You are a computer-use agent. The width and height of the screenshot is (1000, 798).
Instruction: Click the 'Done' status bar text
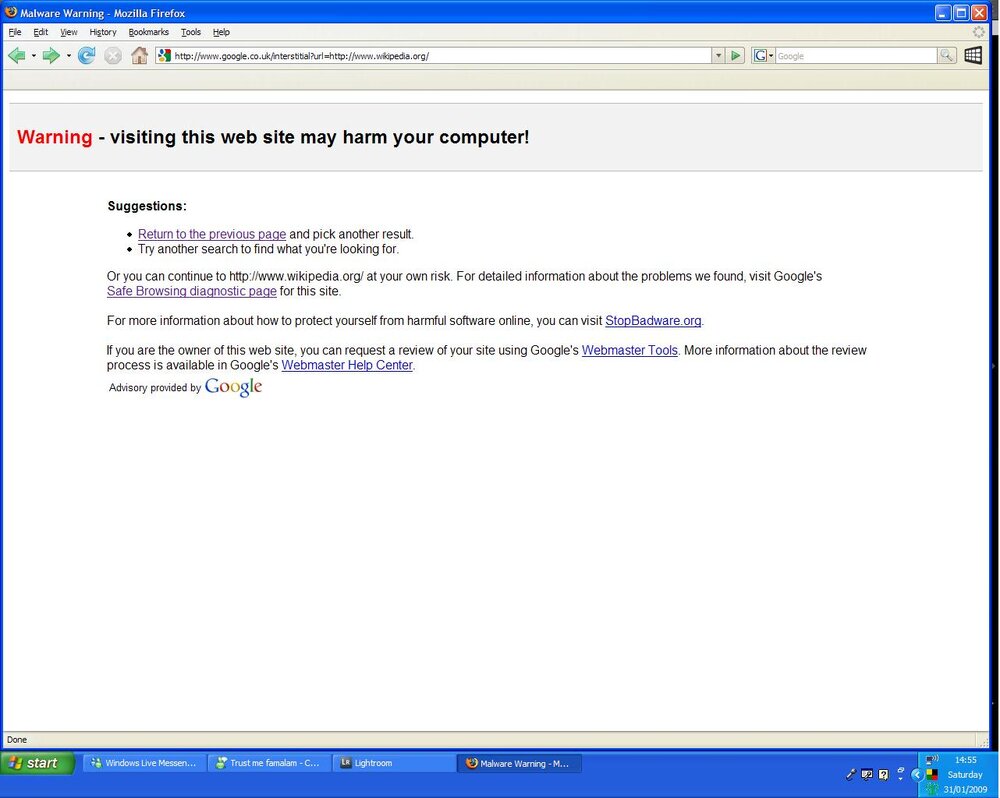coord(17,740)
